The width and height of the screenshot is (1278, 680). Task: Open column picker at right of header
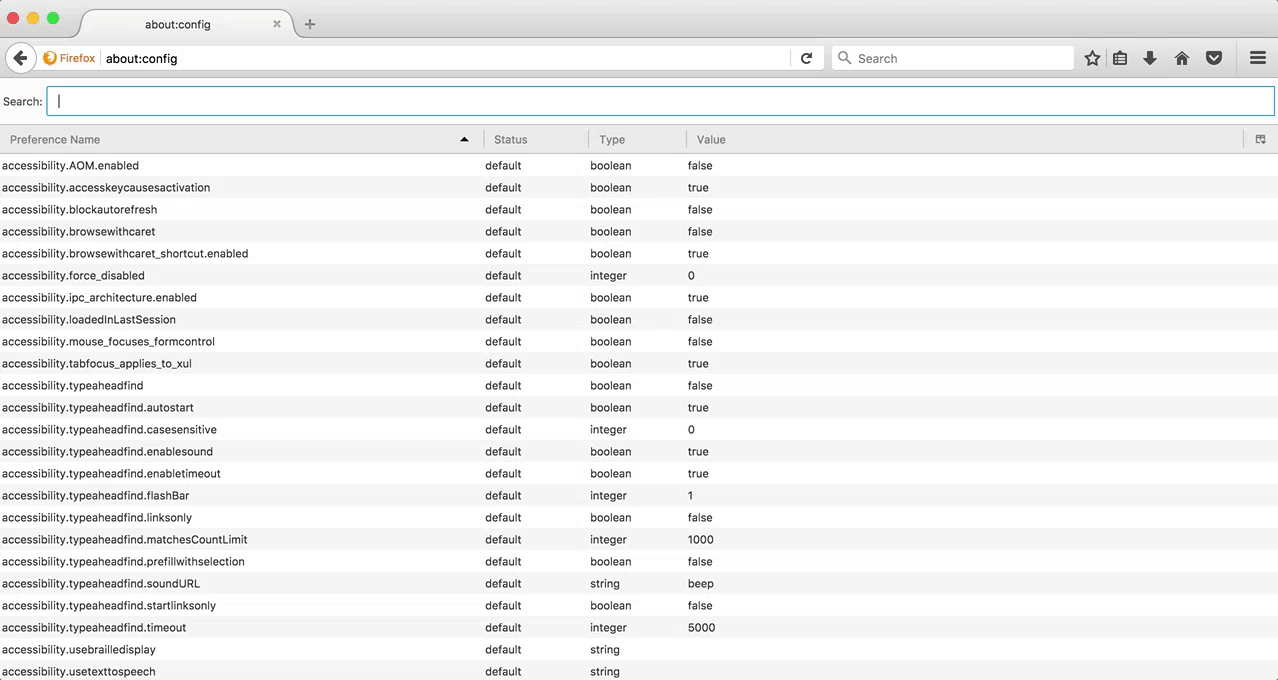tap(1260, 139)
